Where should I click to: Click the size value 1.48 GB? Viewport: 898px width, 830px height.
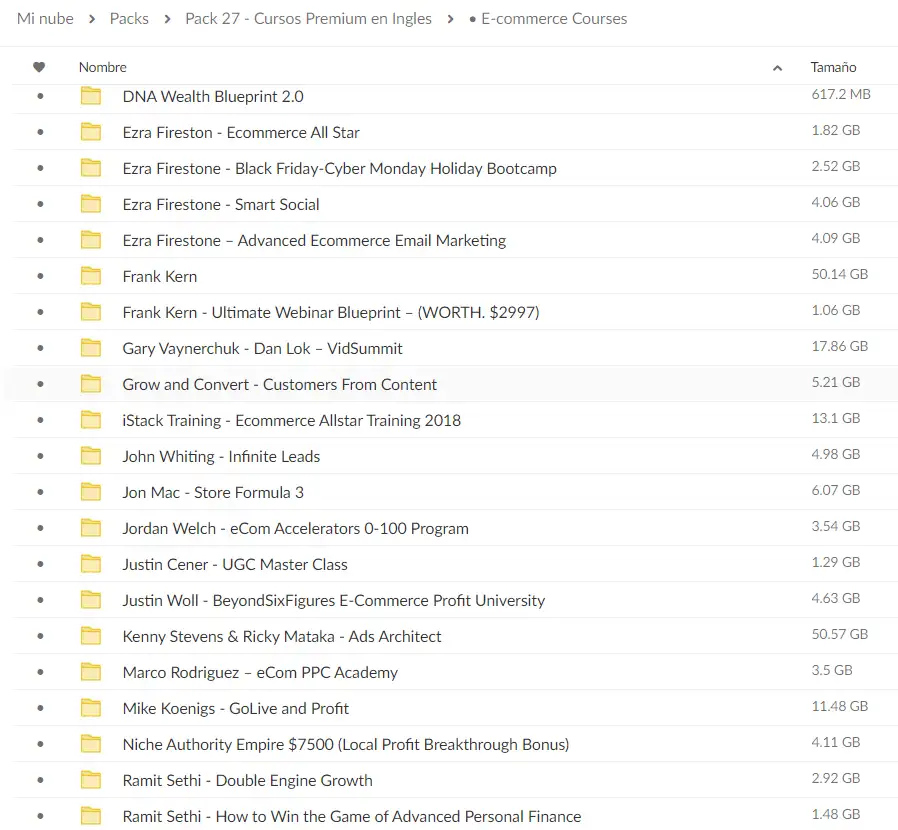point(836,814)
